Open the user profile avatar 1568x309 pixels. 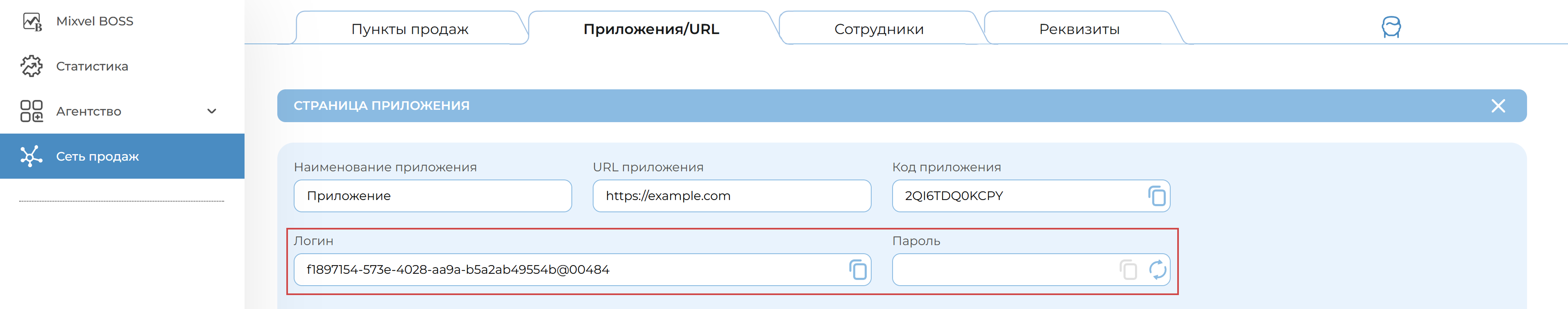coord(1391,27)
